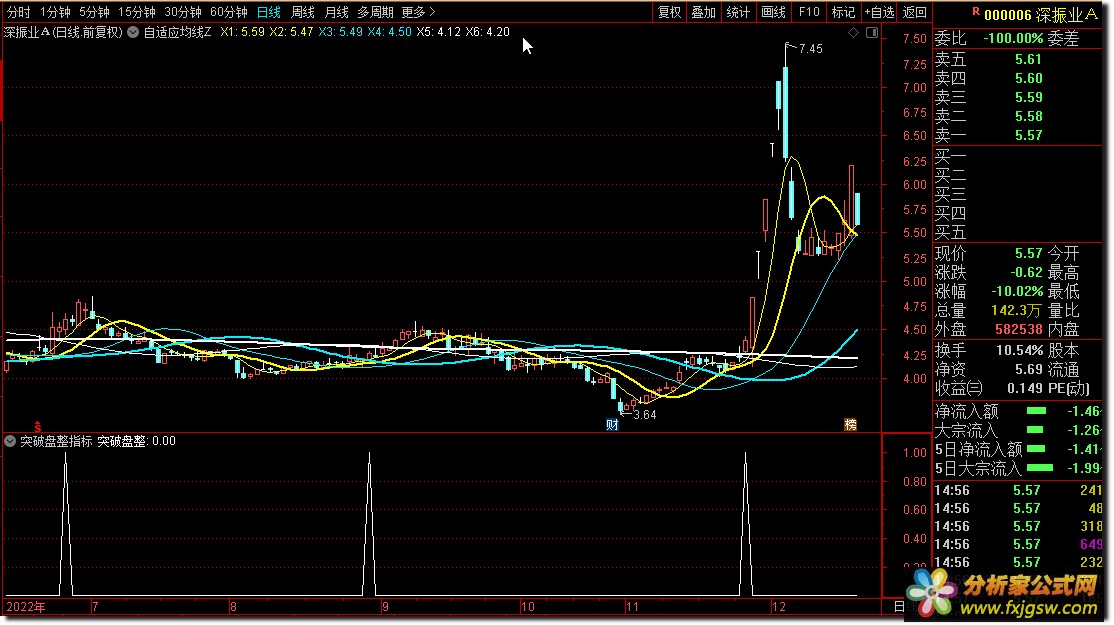Image resolution: width=1114 pixels, height=625 pixels.
Task: Click the 5日净流入额 row
Action: pos(1018,450)
